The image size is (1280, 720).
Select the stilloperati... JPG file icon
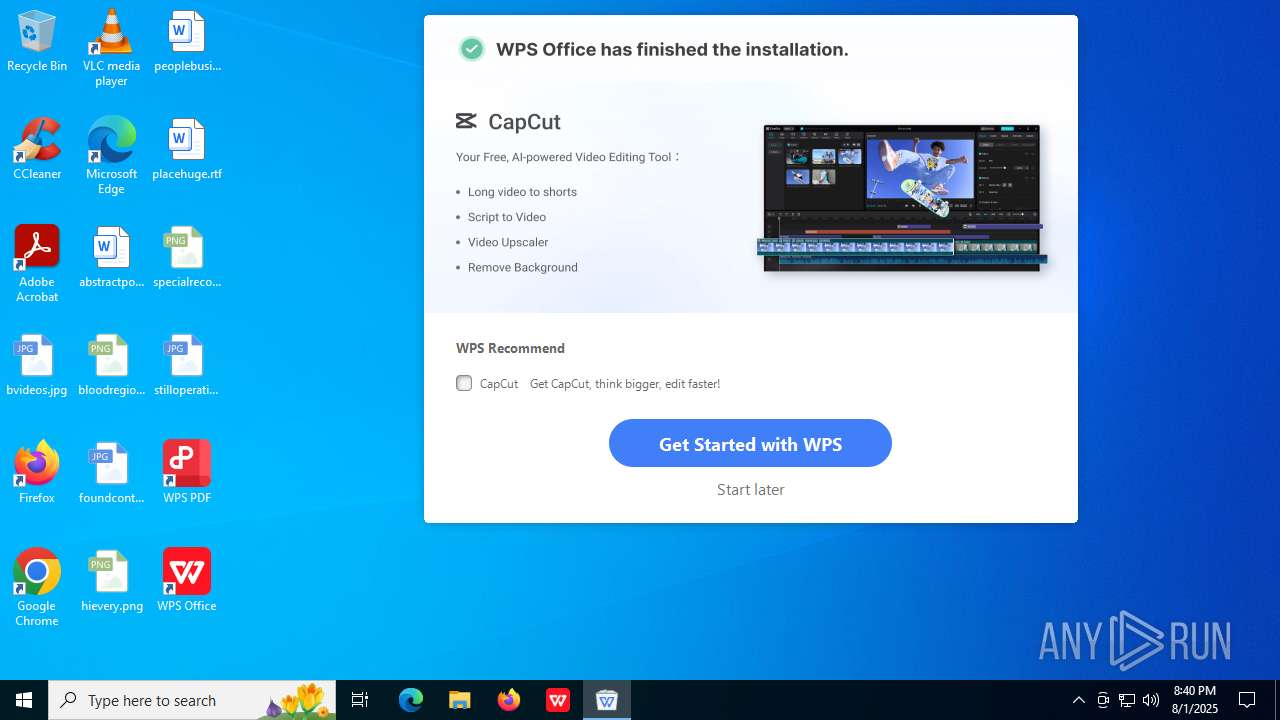[x=187, y=365]
